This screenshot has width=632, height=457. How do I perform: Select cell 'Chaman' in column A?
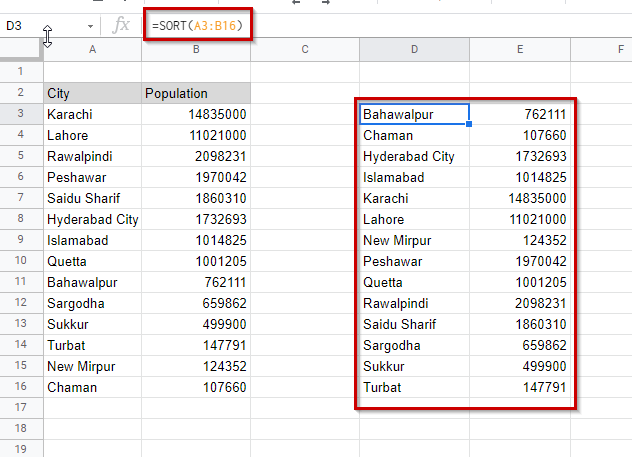coord(92,387)
